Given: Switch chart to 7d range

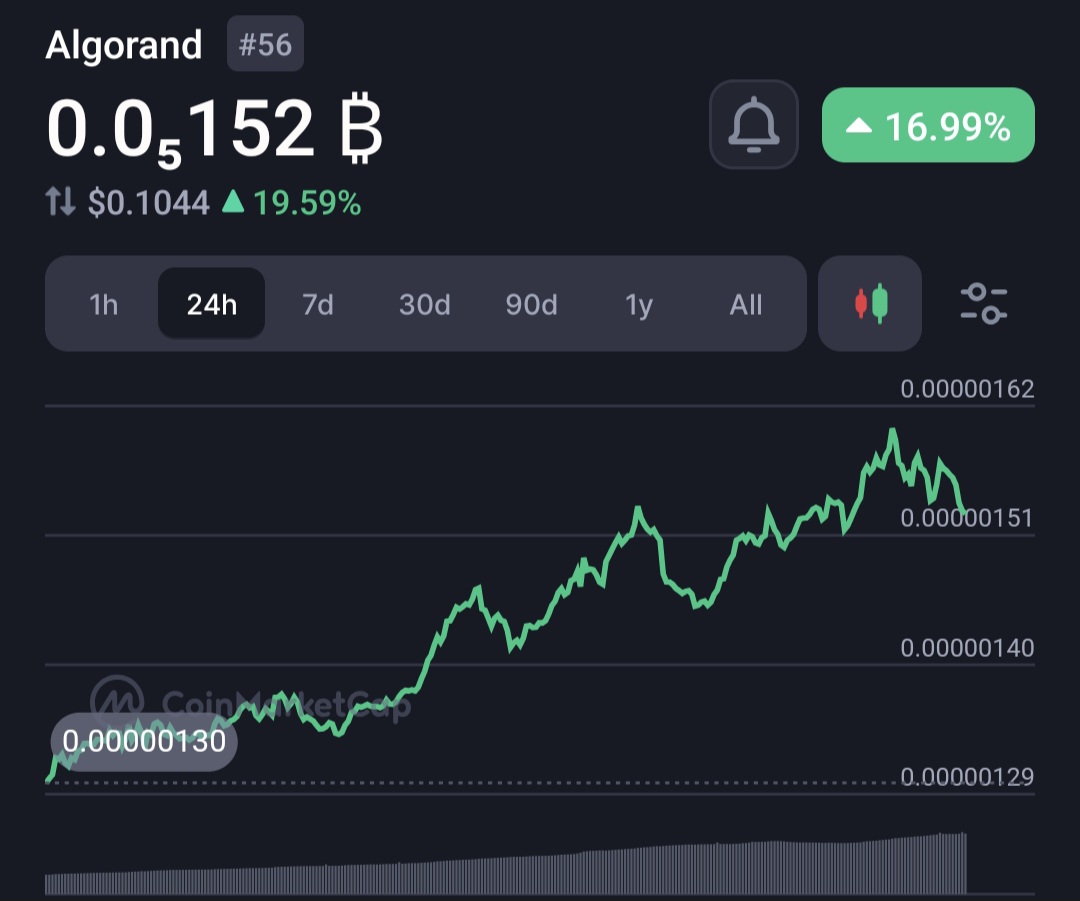Looking at the screenshot, I should pos(318,304).
